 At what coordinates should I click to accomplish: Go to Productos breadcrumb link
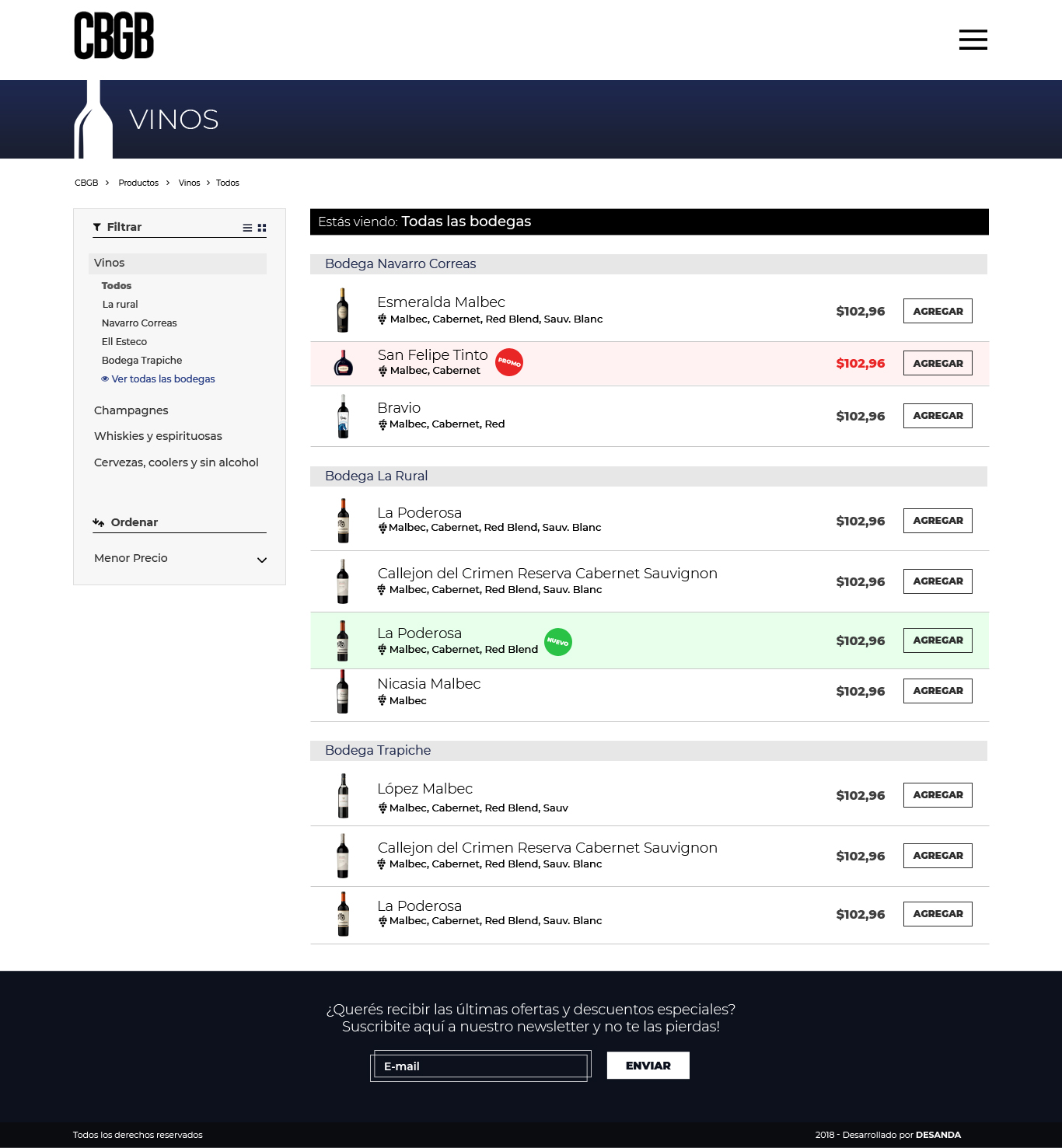click(138, 183)
